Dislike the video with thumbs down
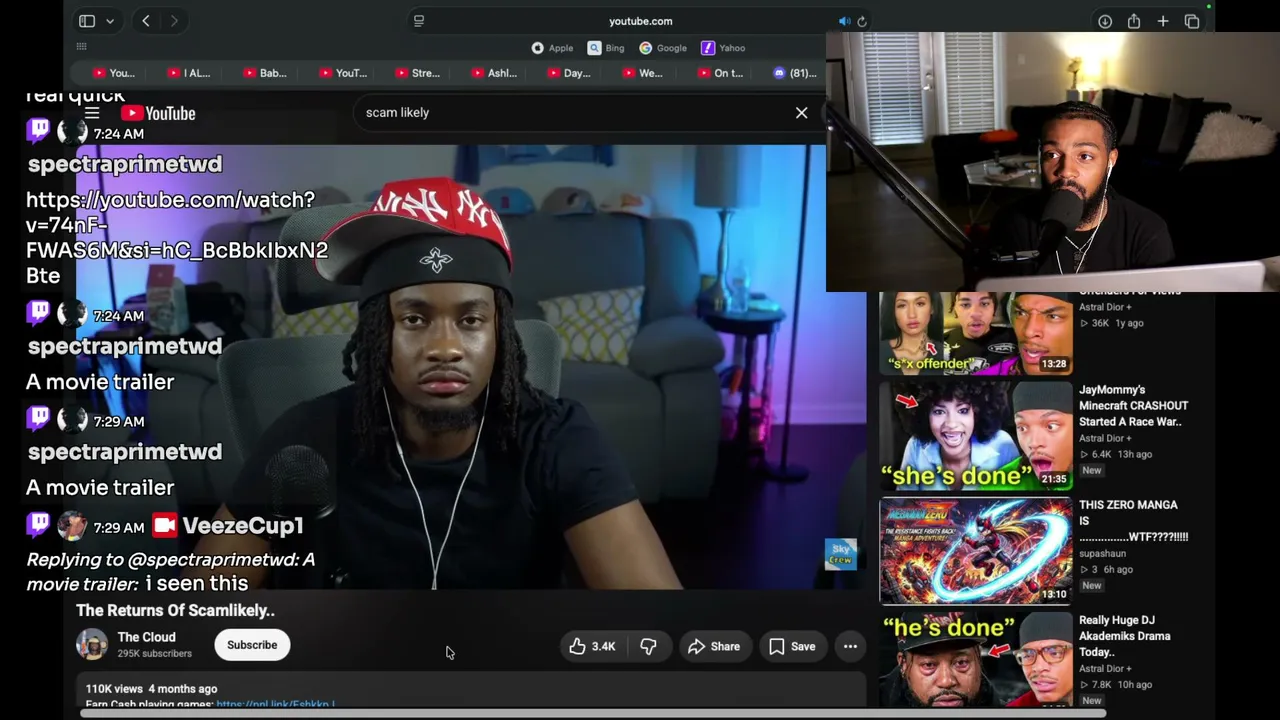1280x720 pixels. click(x=649, y=646)
